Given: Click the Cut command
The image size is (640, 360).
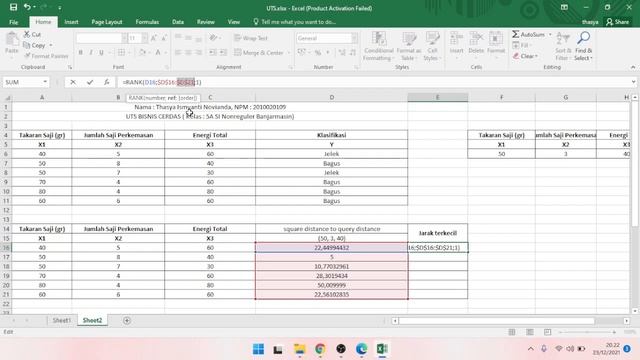Looking at the screenshot, I should [32, 34].
